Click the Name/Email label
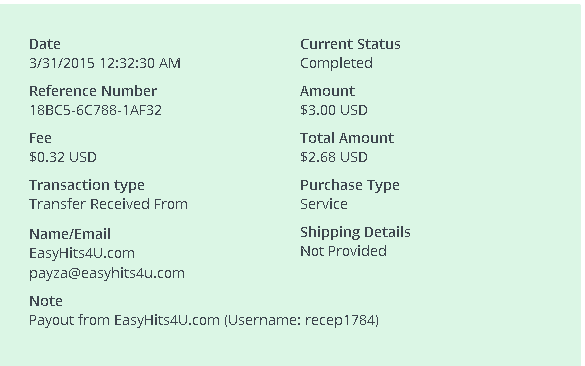 pos(70,234)
